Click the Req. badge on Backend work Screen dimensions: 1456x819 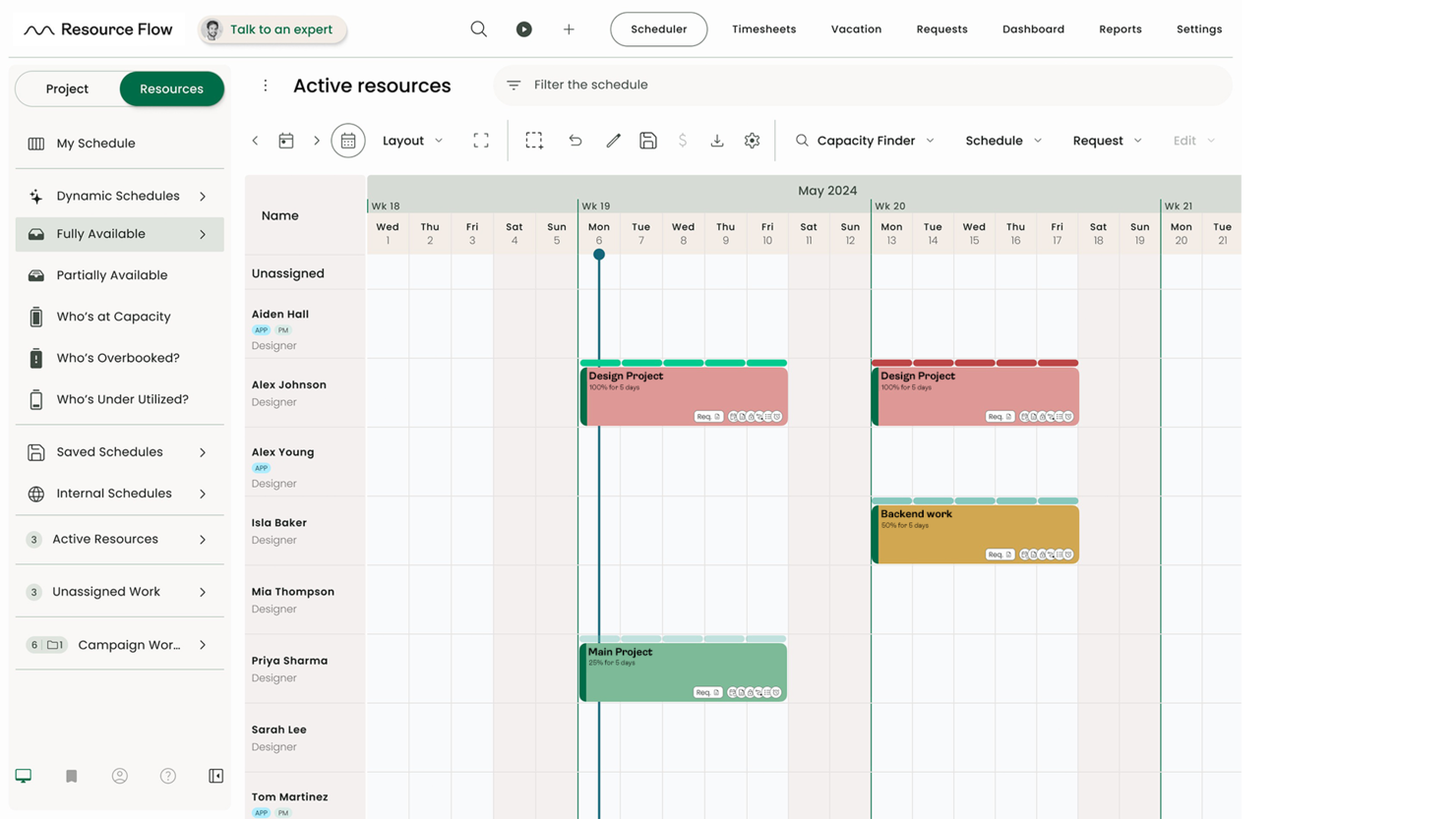(x=1000, y=555)
